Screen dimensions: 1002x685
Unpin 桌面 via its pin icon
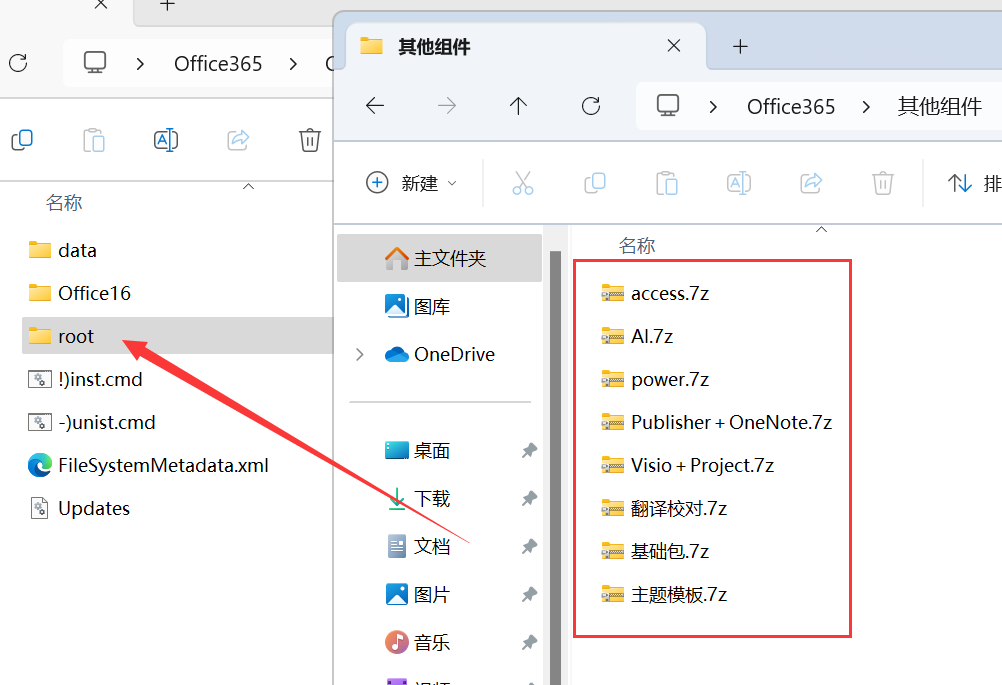click(x=529, y=450)
